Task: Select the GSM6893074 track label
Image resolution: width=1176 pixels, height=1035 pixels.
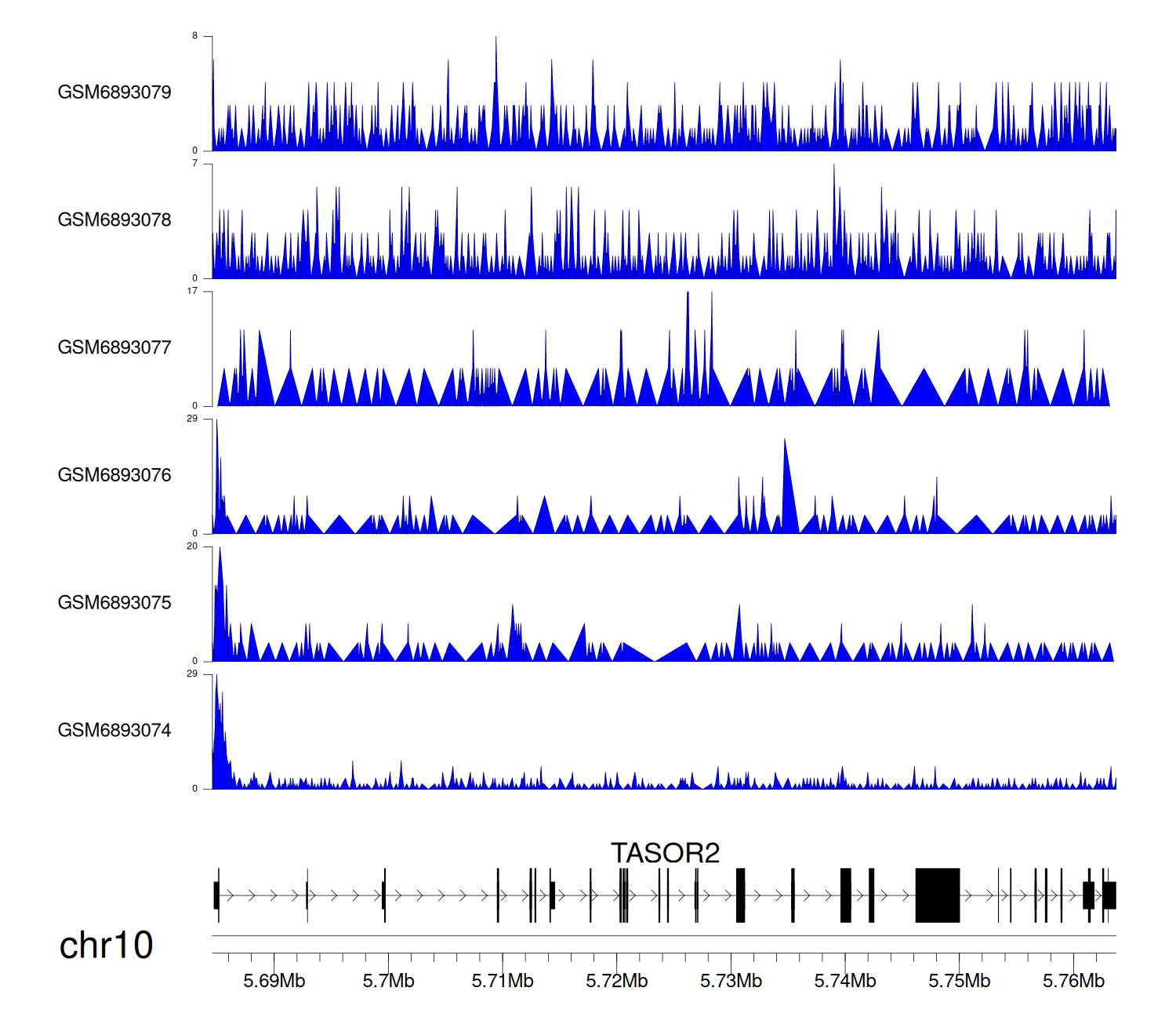Action: point(114,731)
